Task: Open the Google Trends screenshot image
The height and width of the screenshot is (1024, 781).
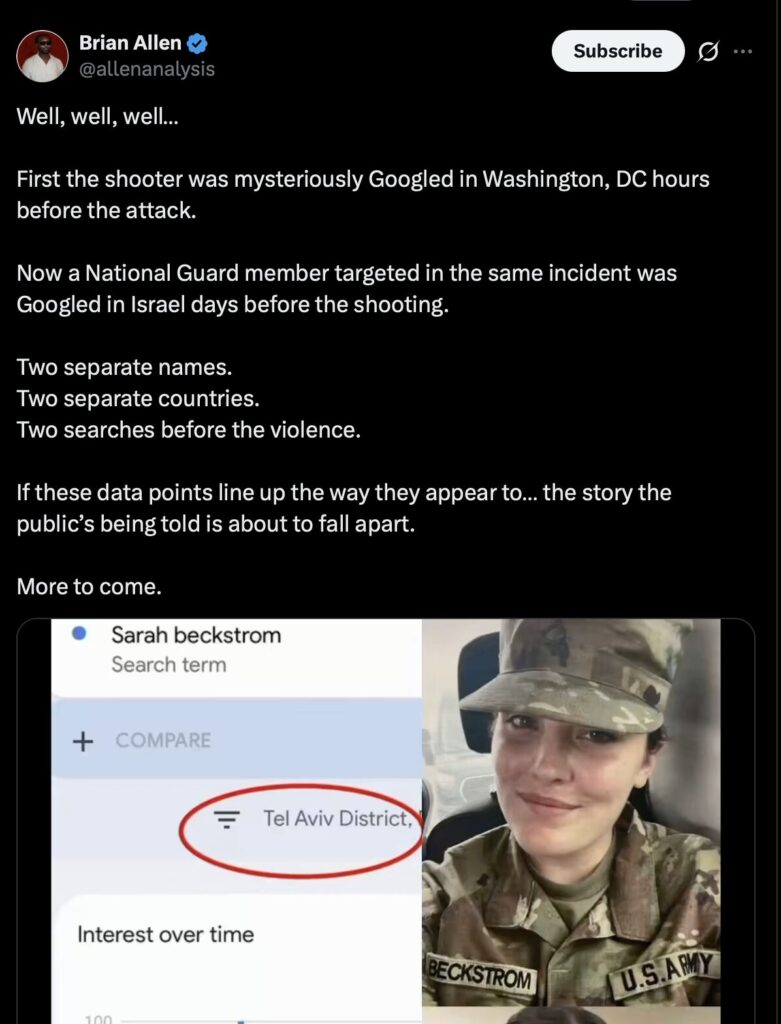Action: click(x=236, y=821)
